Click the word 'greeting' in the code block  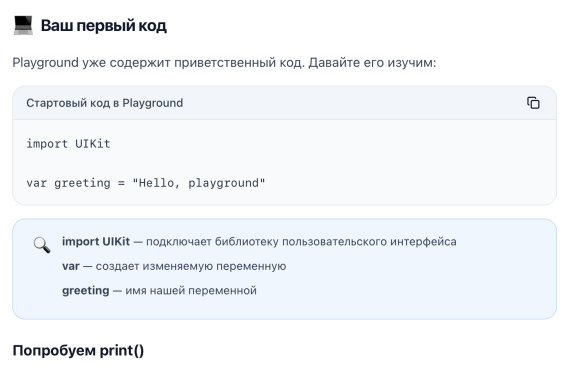82,183
